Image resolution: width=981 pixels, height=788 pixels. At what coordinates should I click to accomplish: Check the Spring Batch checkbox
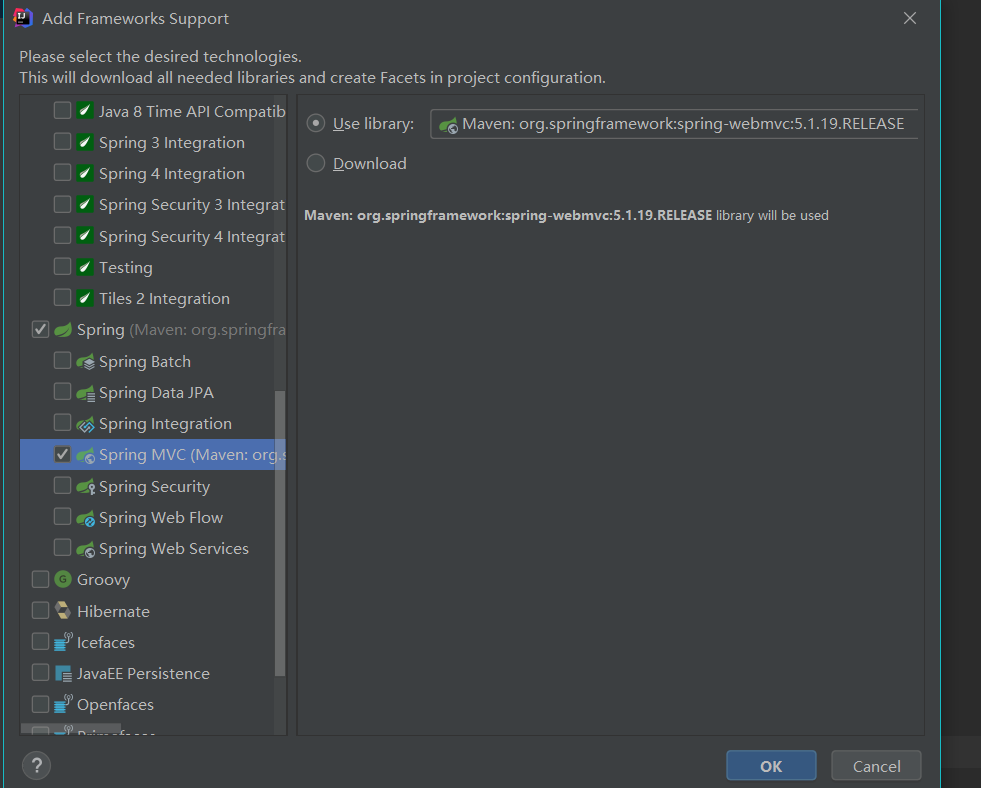[x=62, y=360]
